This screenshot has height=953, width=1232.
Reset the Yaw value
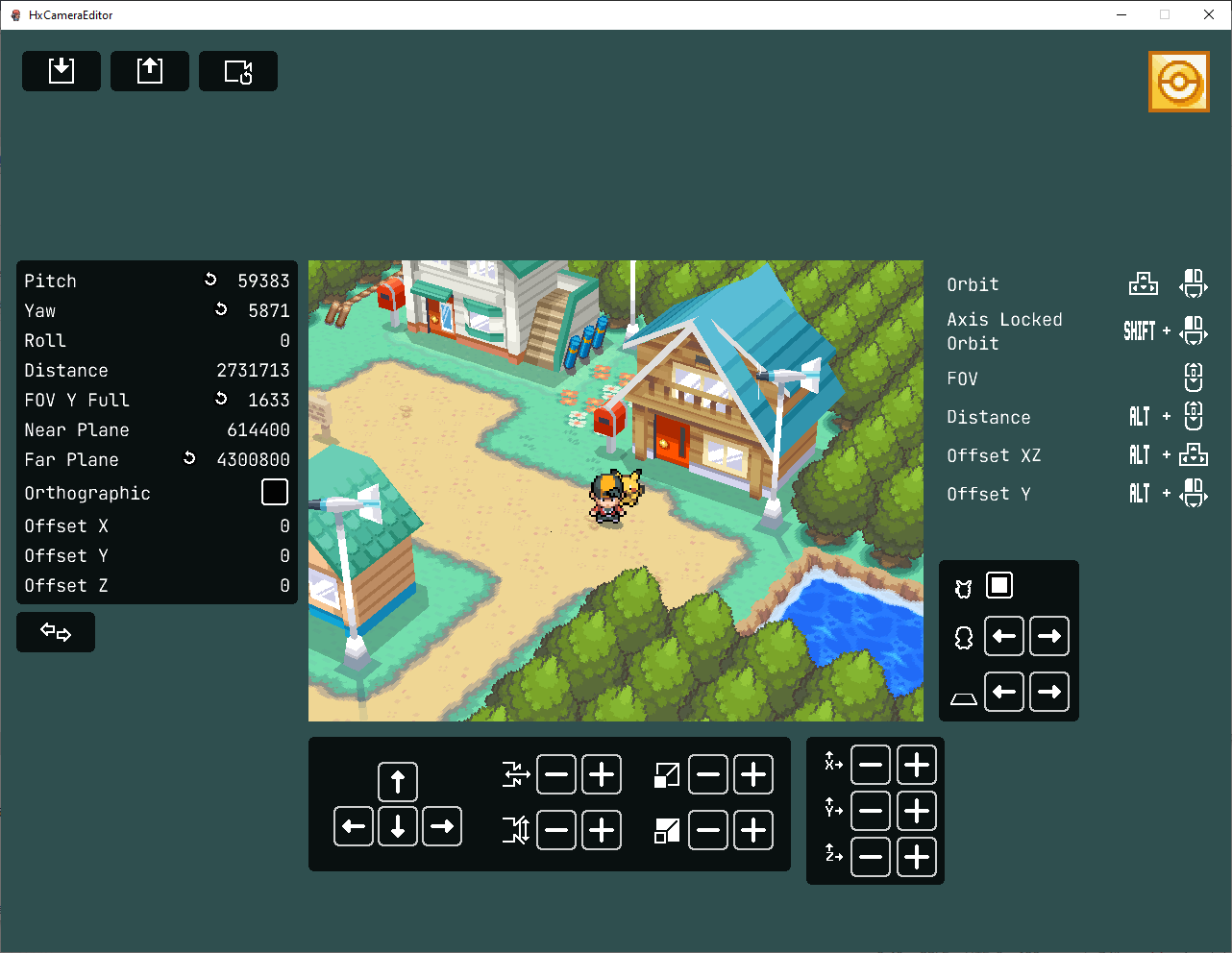[221, 309]
